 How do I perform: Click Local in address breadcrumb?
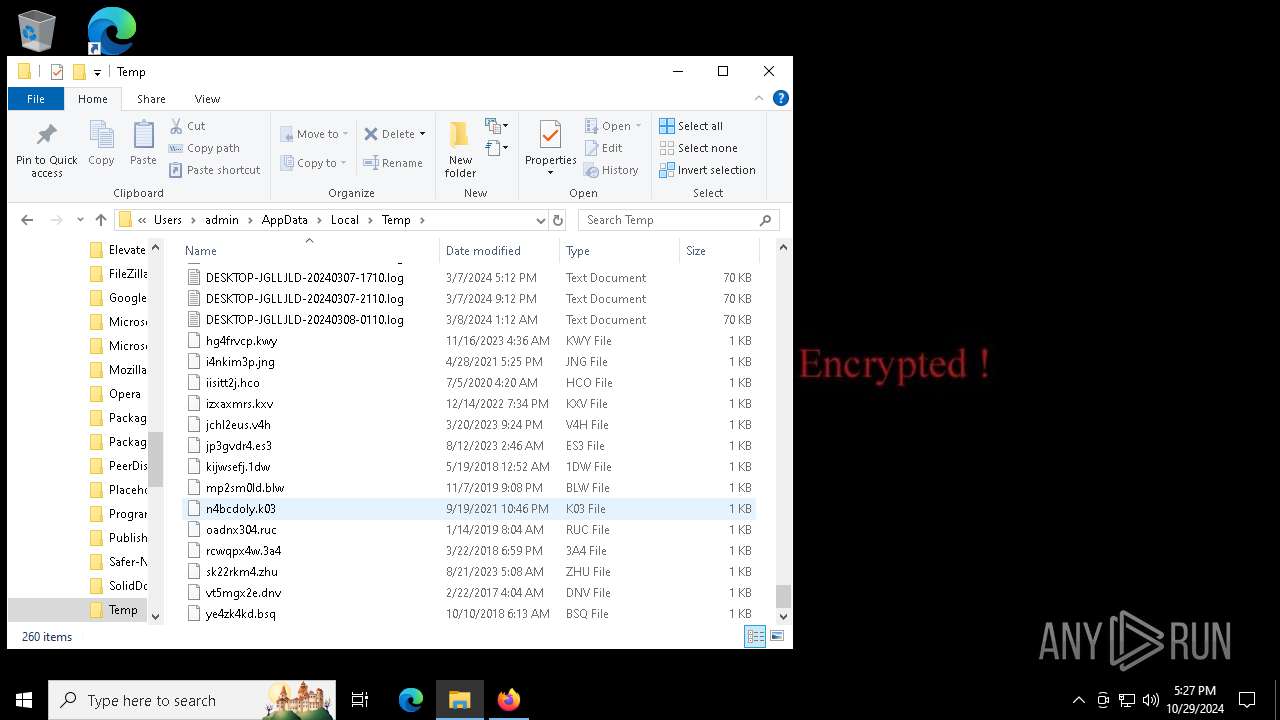tap(345, 220)
